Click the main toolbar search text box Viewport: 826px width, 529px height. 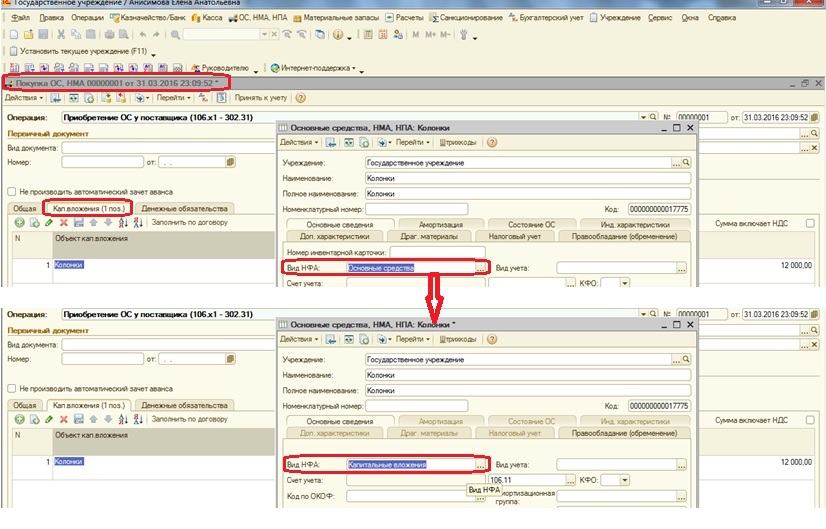tap(222, 35)
